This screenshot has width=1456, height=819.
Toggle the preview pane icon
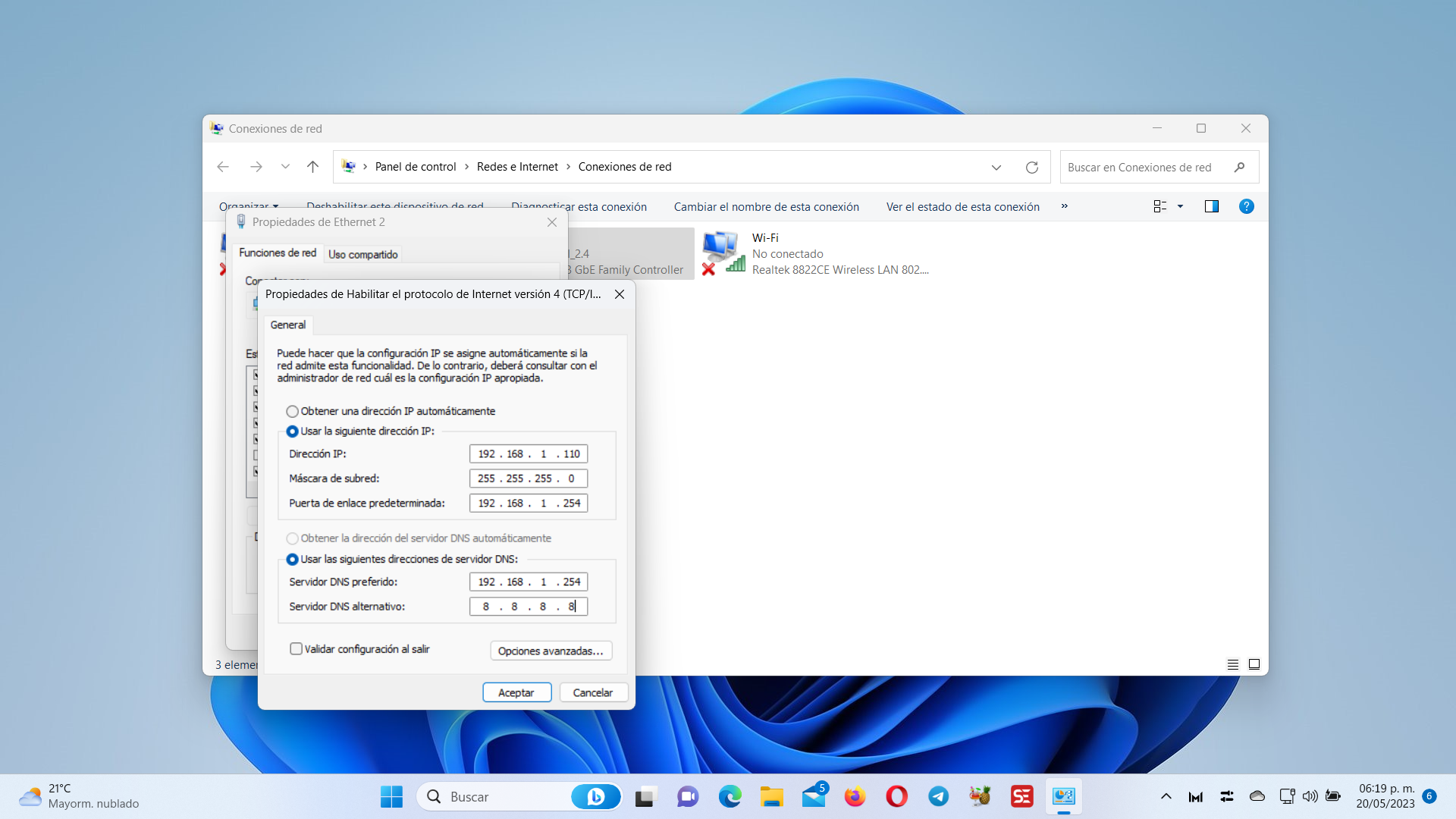pyautogui.click(x=1211, y=206)
